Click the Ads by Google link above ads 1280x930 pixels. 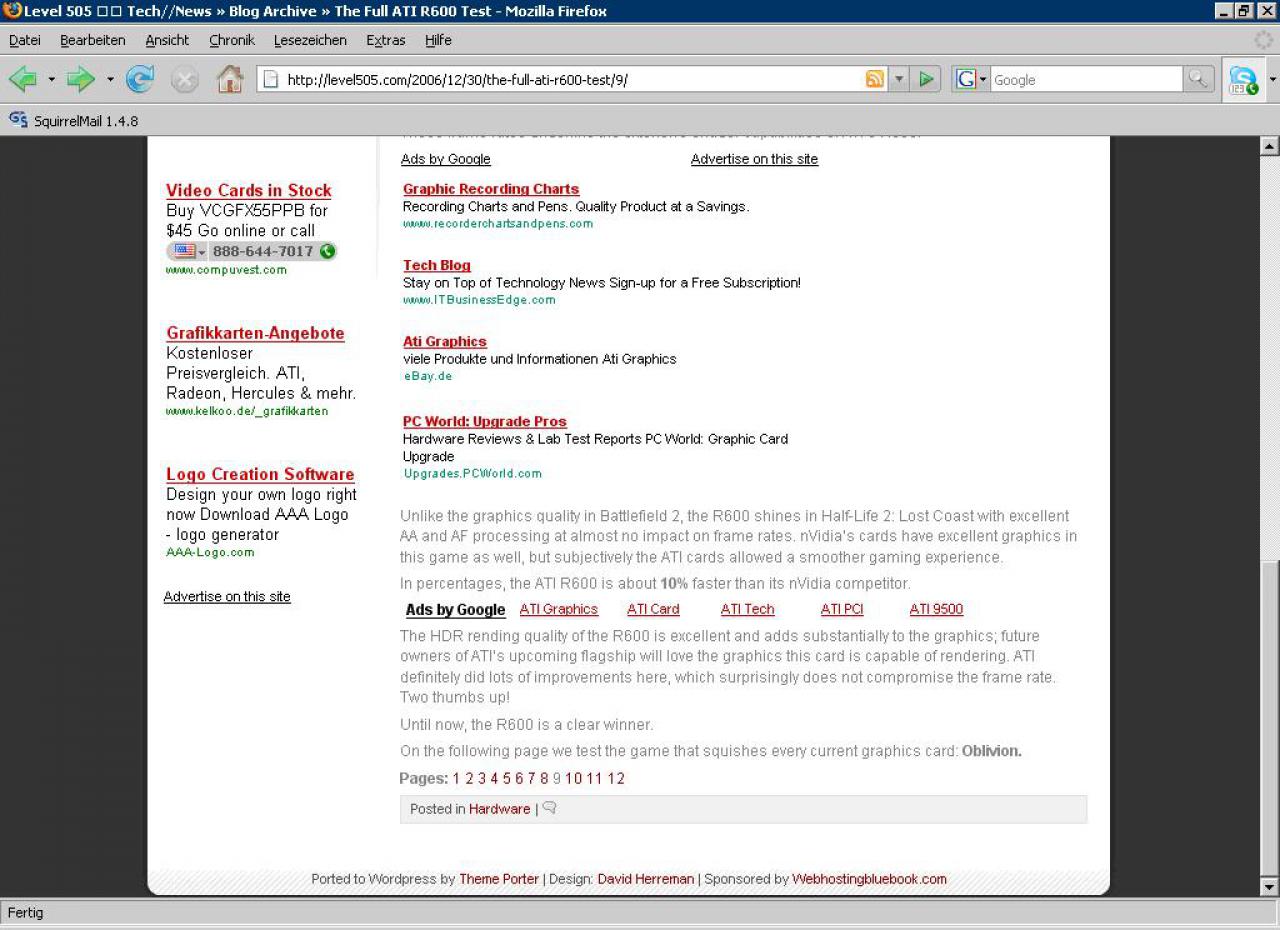pos(446,159)
